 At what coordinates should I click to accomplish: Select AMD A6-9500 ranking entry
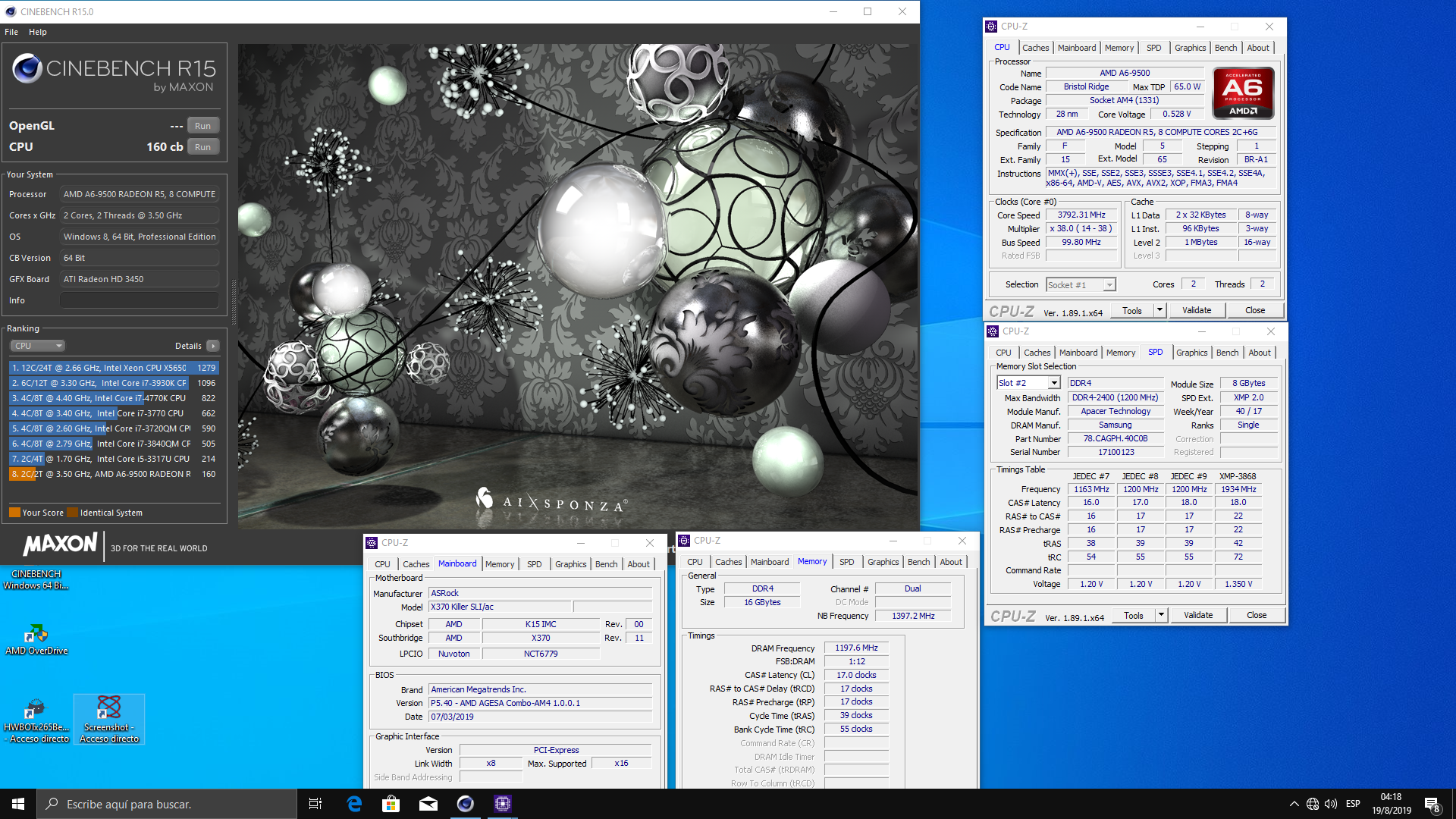114,474
